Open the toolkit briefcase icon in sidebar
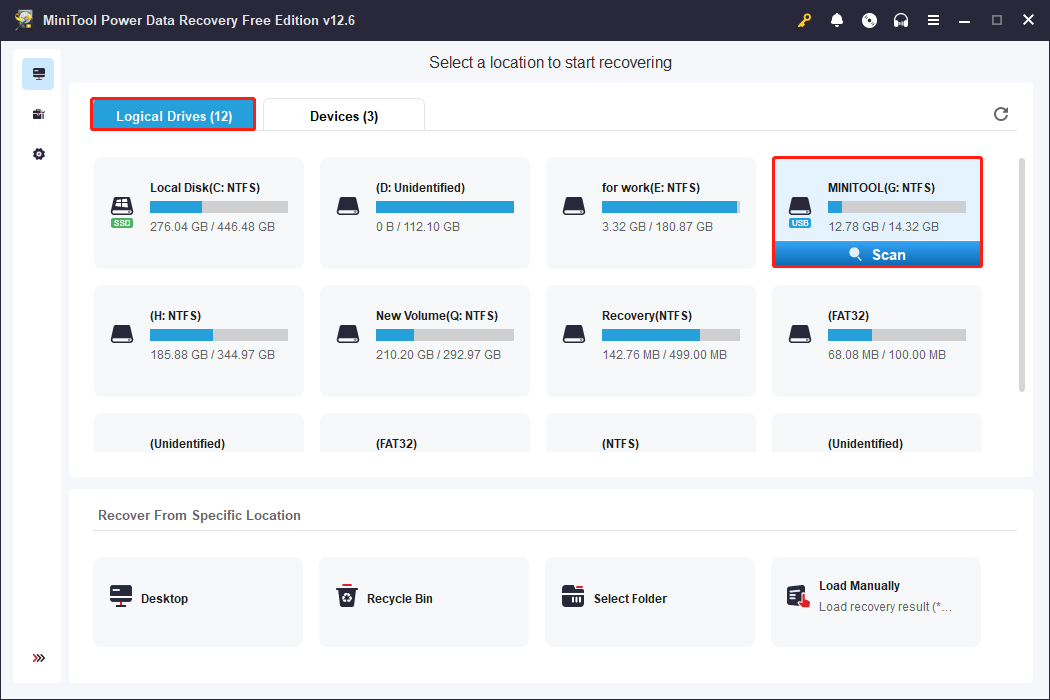 [x=38, y=114]
